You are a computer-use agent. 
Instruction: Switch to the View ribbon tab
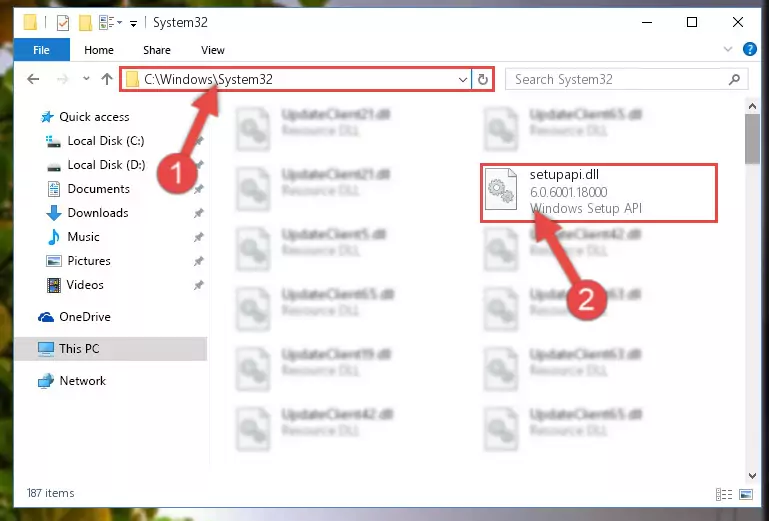tap(213, 50)
